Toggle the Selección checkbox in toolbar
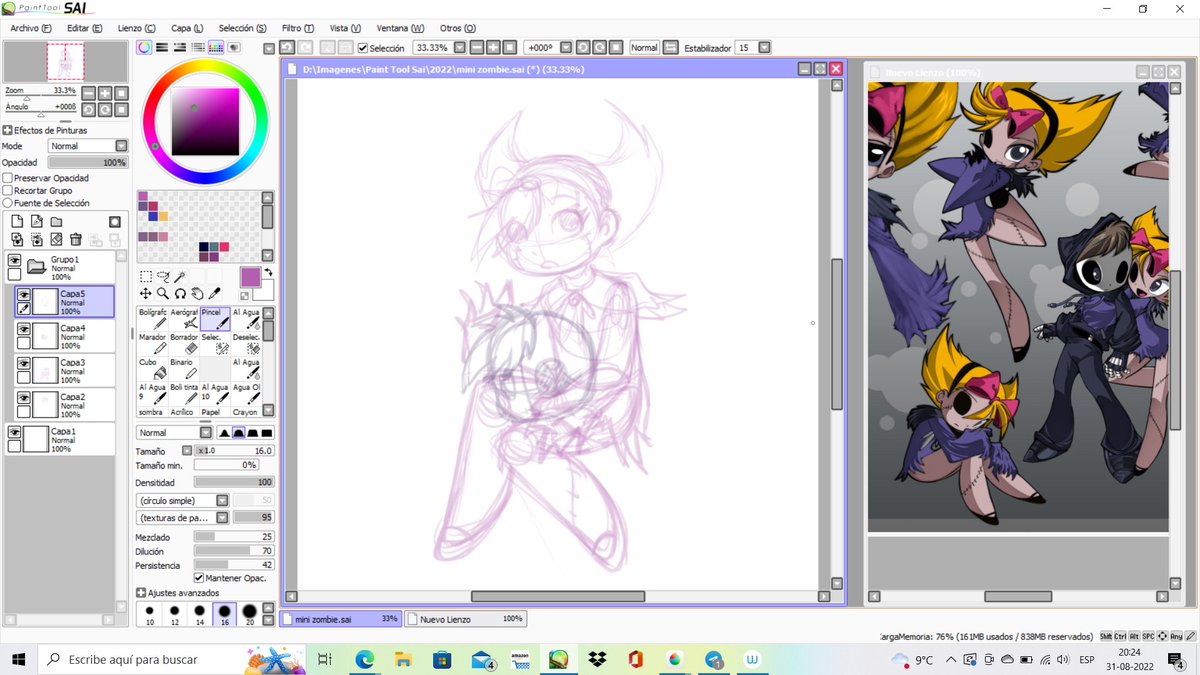 (x=363, y=47)
